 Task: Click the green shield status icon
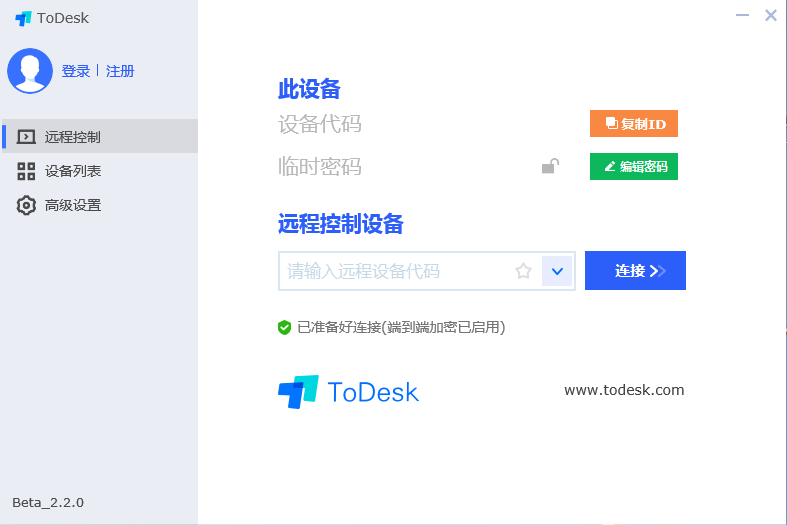pyautogui.click(x=285, y=327)
